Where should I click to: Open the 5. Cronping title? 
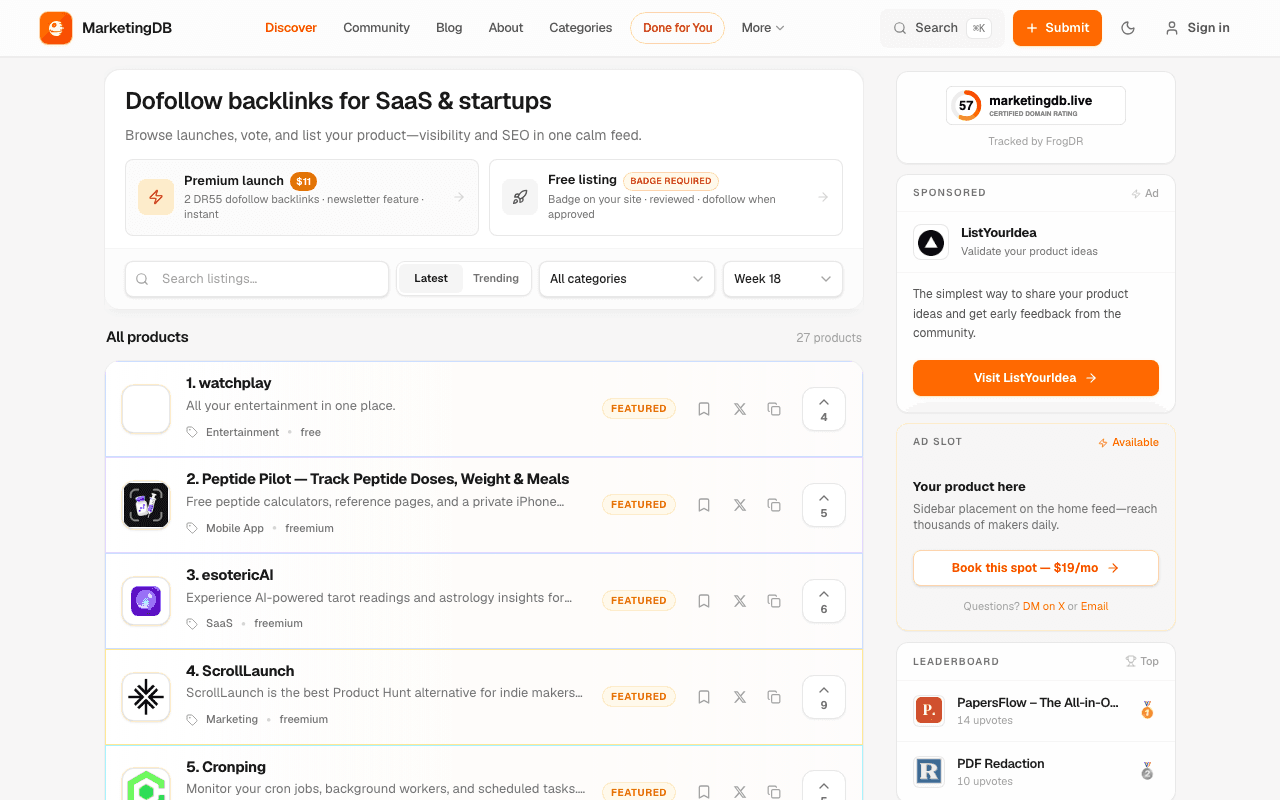click(x=226, y=767)
